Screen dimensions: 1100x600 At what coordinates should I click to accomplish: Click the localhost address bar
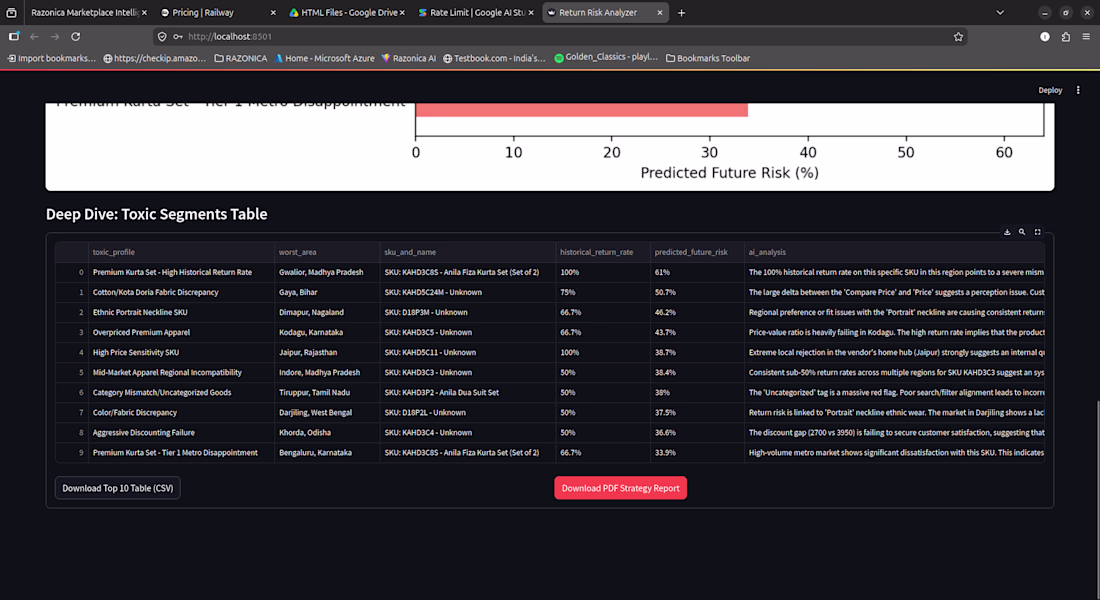point(561,36)
